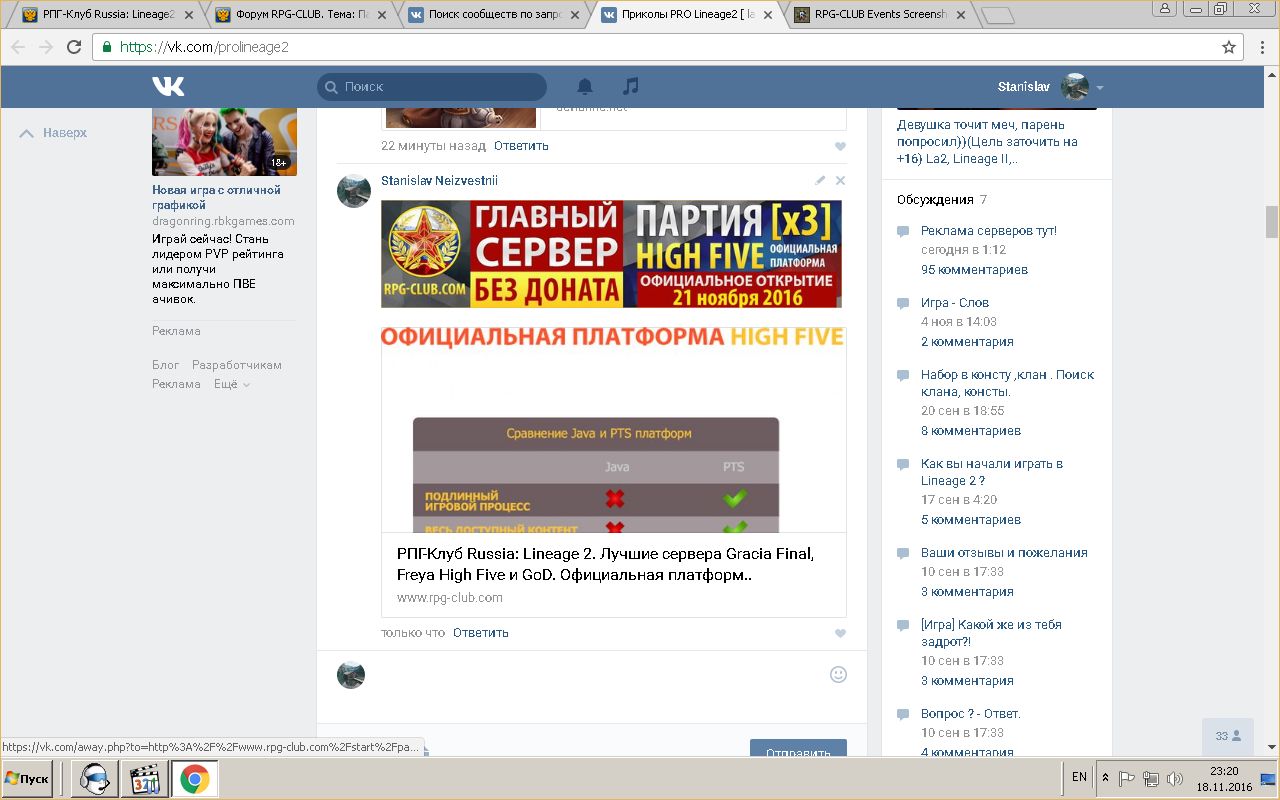The width and height of the screenshot is (1280, 800).
Task: Click the 'Отправить' send button
Action: coord(798,748)
